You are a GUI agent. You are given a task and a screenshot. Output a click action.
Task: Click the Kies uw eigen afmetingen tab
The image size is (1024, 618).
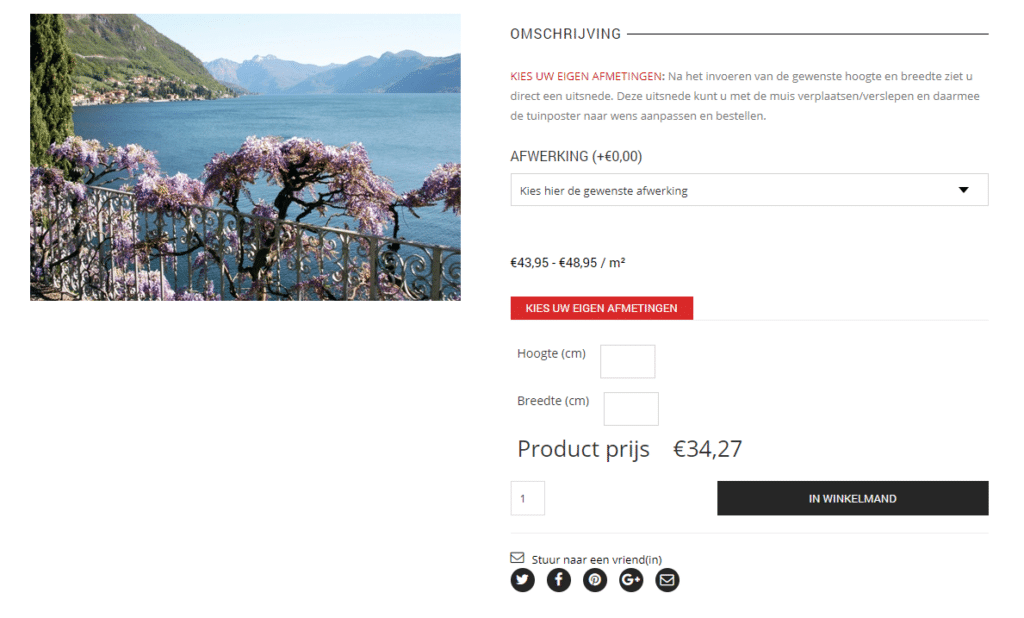point(601,308)
